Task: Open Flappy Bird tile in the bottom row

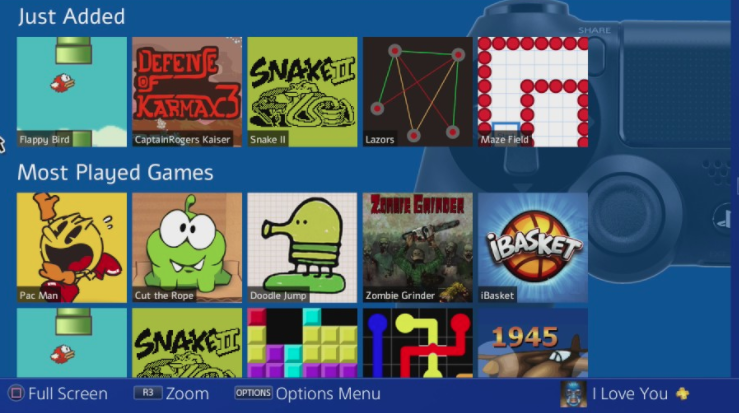Action: [72, 343]
